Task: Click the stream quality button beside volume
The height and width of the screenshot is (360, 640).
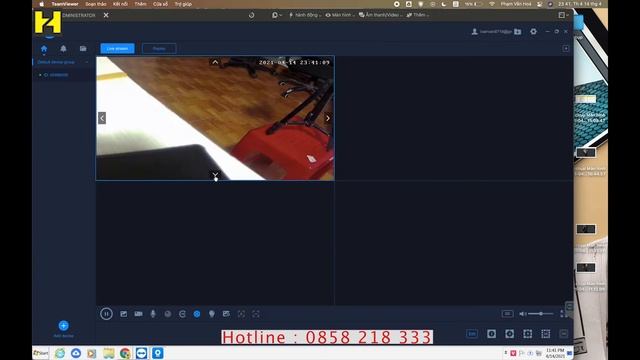Action: (507, 313)
